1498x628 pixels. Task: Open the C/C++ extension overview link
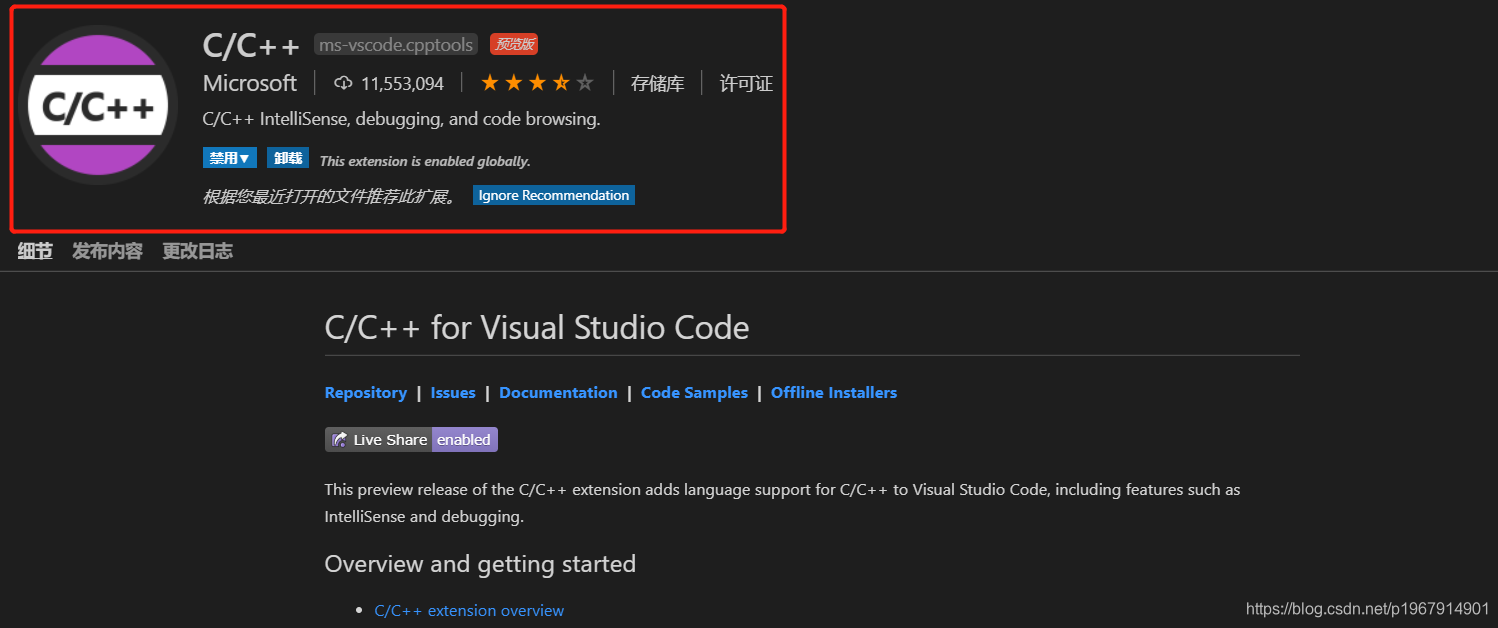coord(469,610)
